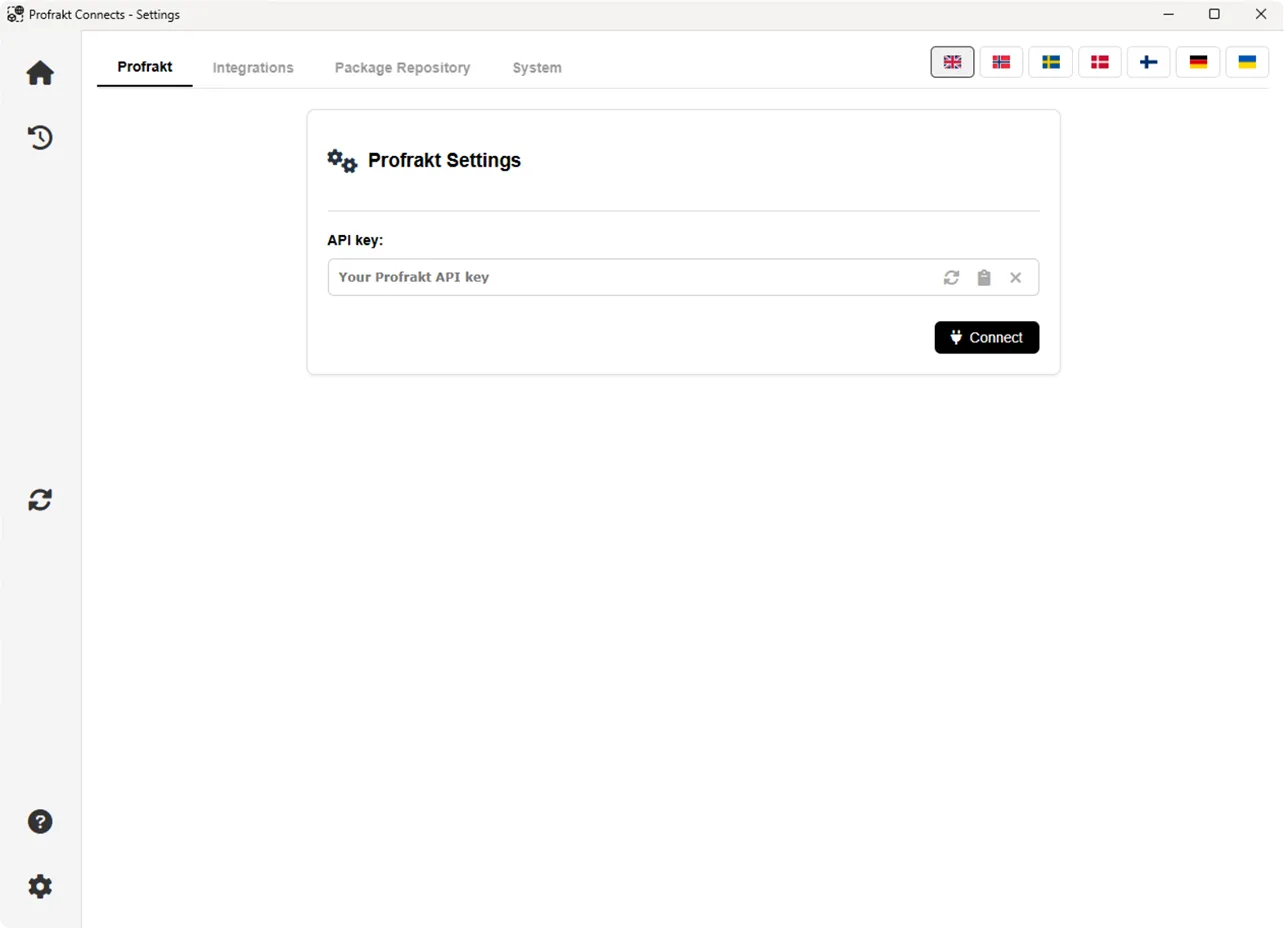
Task: Click the Connect button
Action: [x=987, y=338]
